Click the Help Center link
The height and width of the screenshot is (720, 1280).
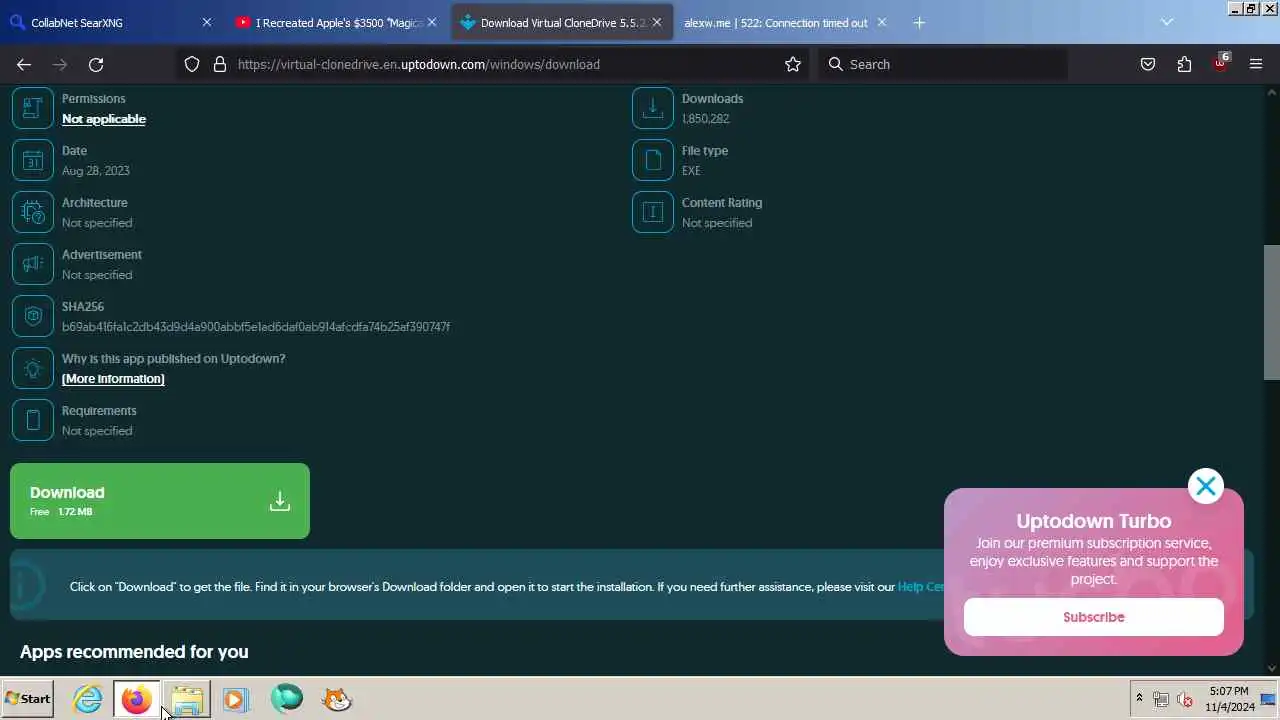921,587
